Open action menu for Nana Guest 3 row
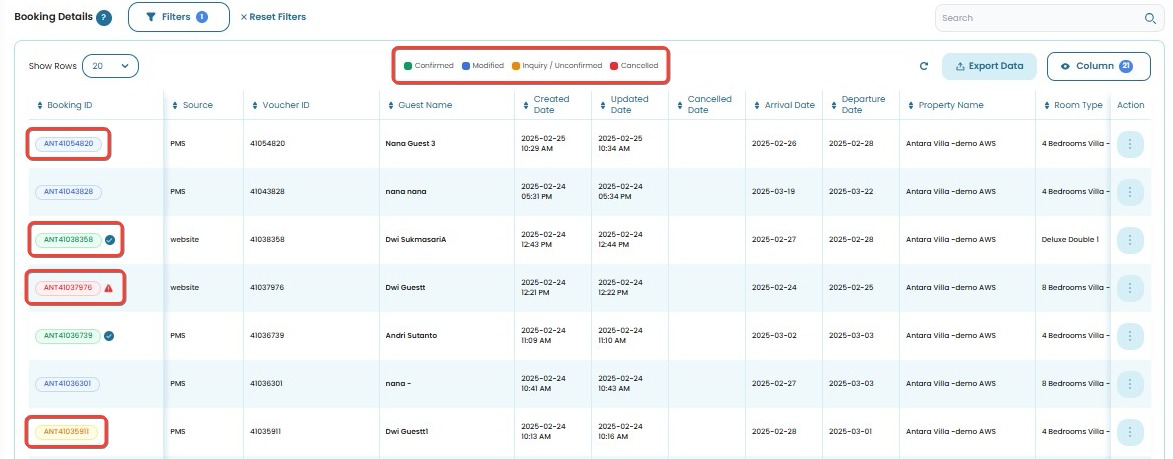The width and height of the screenshot is (1173, 459). click(1130, 144)
